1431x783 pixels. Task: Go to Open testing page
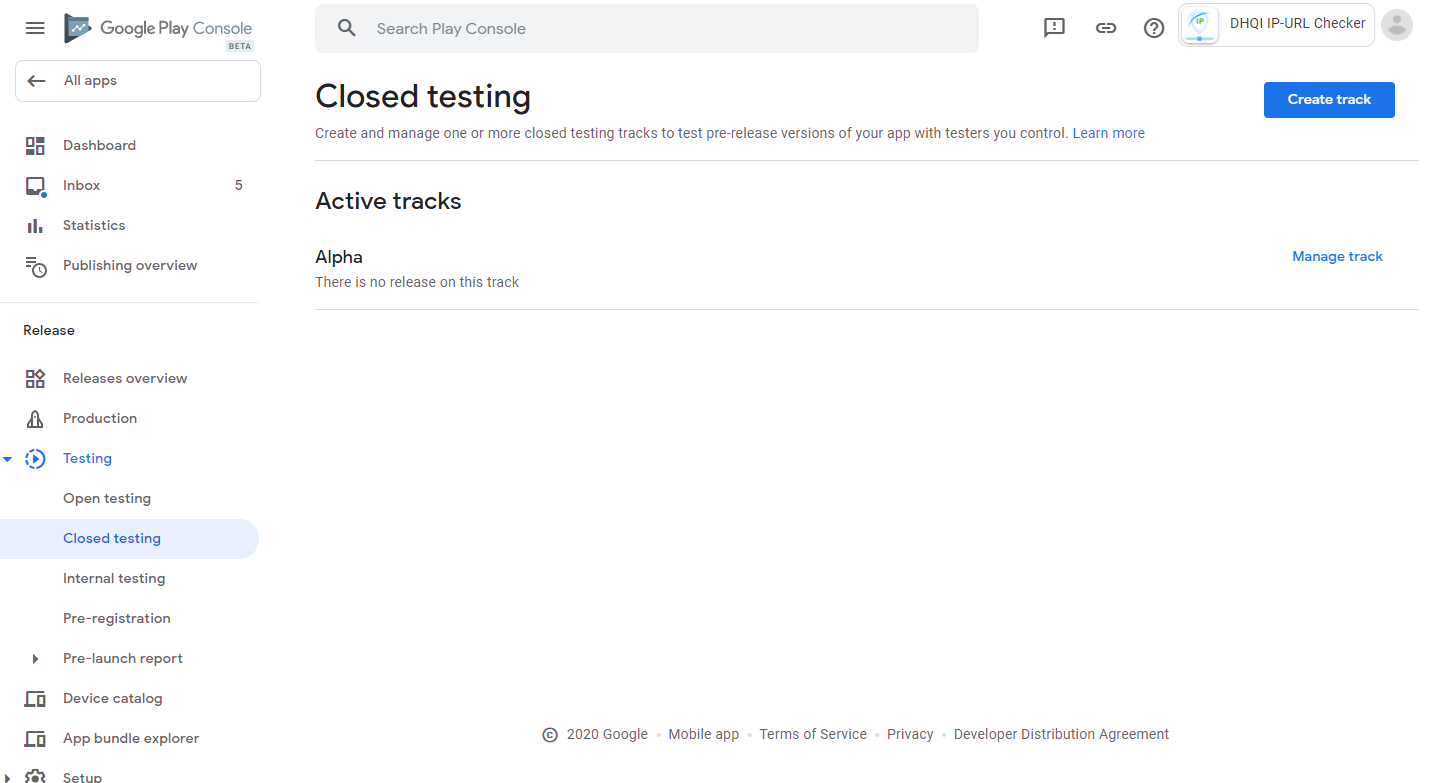coord(107,499)
